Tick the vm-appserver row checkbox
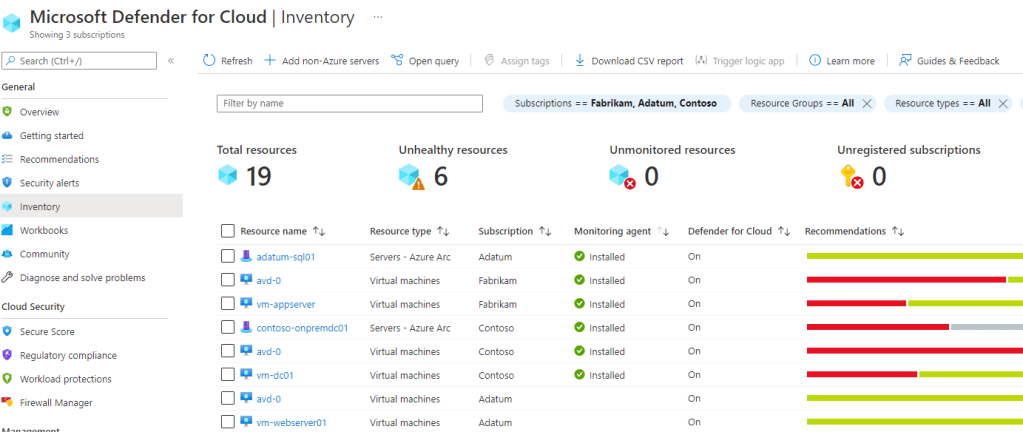 click(228, 304)
